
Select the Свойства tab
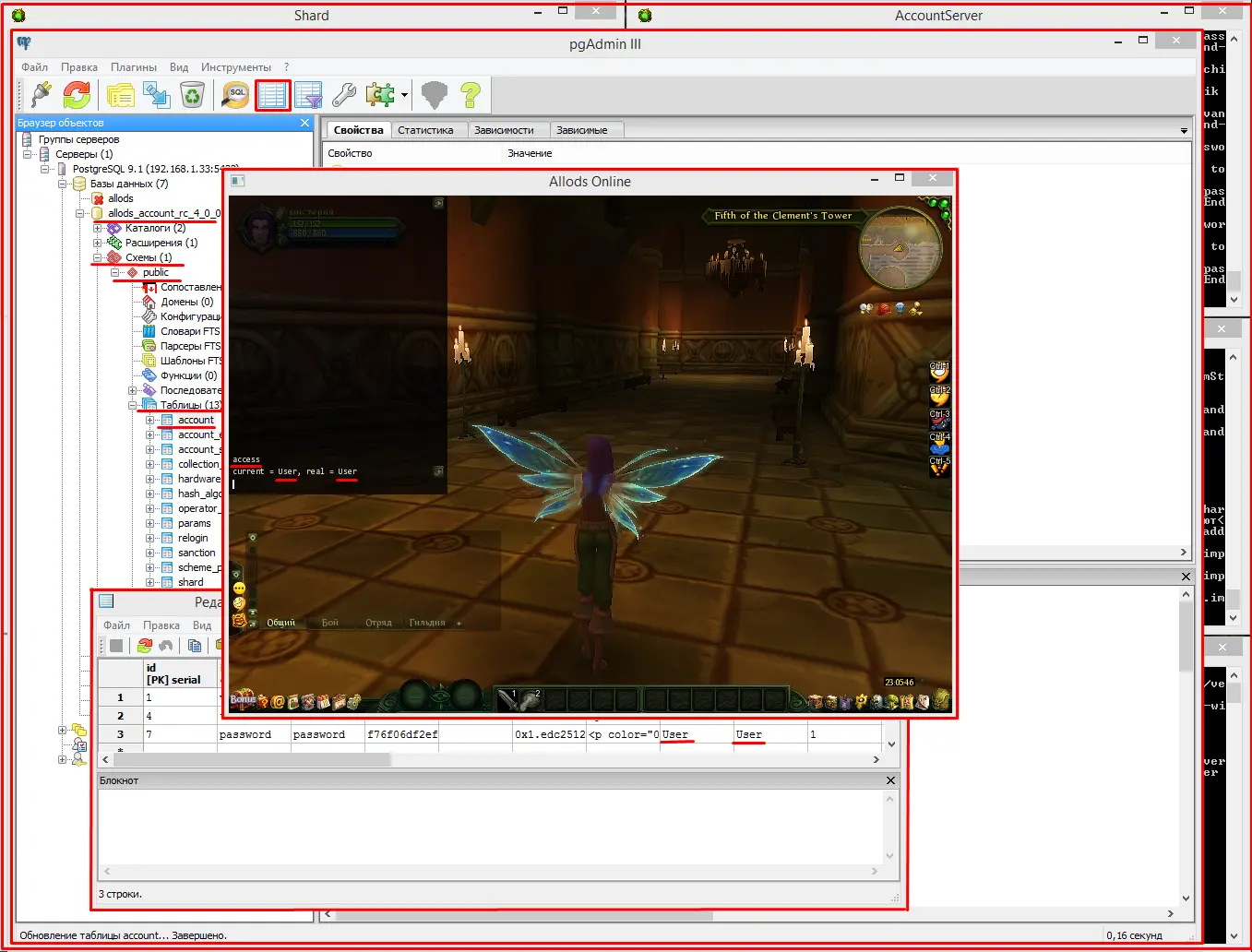[x=358, y=130]
